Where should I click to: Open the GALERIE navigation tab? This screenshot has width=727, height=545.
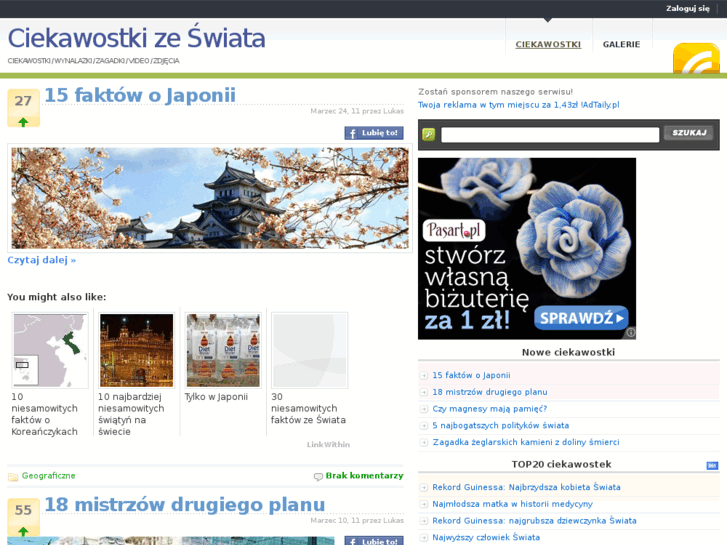tap(621, 45)
